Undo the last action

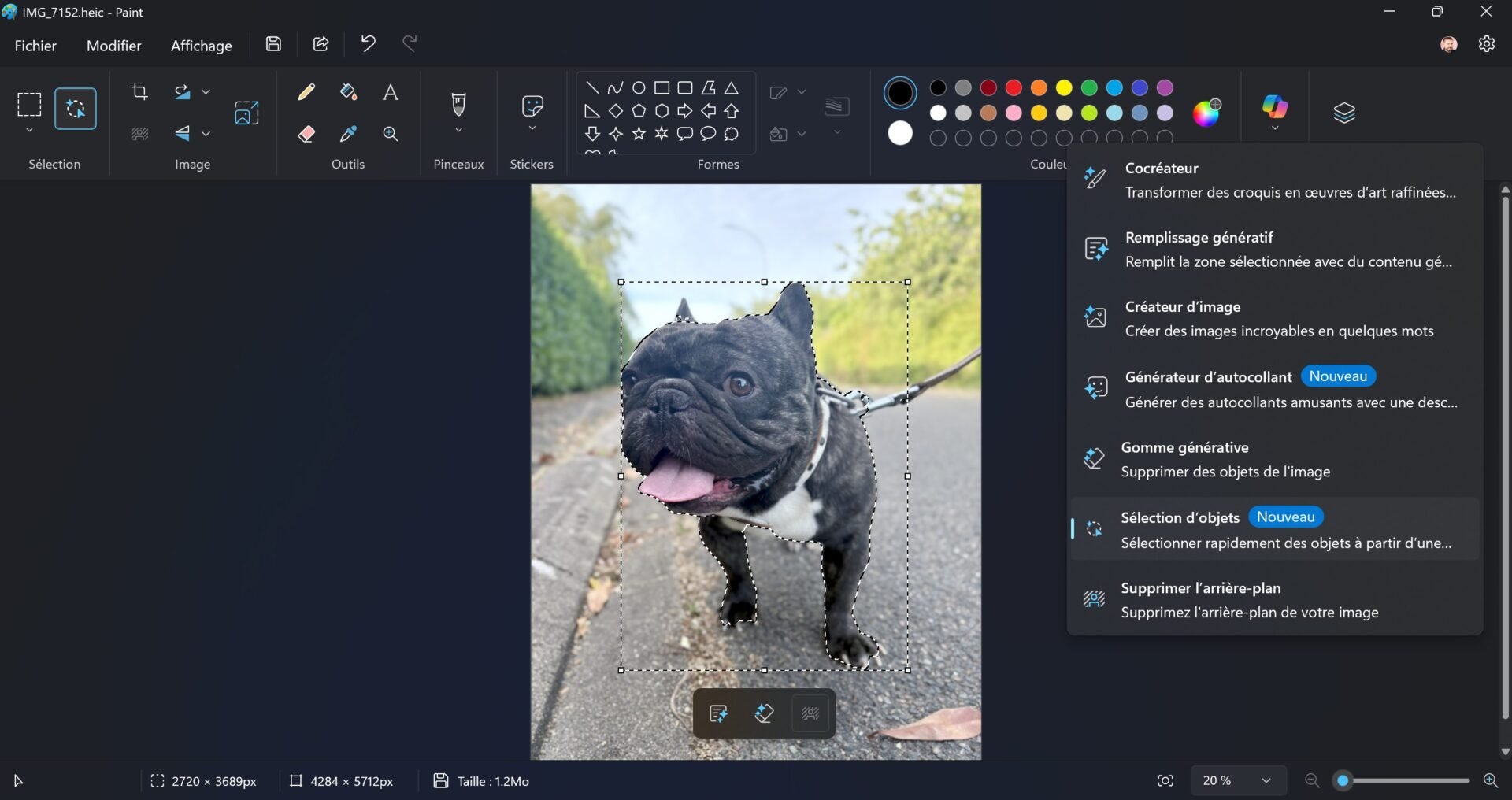tap(368, 43)
